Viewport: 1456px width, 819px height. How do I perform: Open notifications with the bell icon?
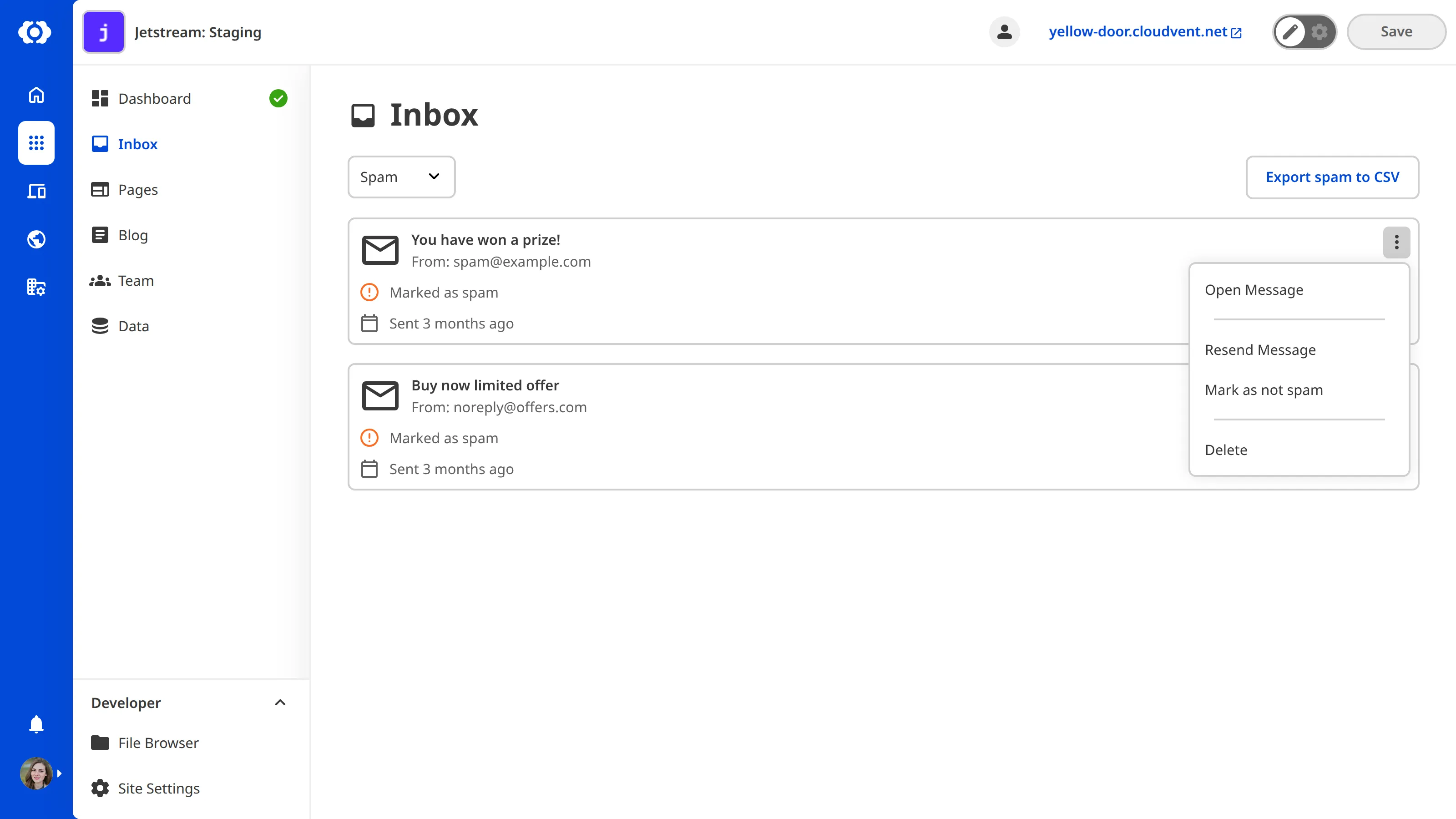point(36,724)
